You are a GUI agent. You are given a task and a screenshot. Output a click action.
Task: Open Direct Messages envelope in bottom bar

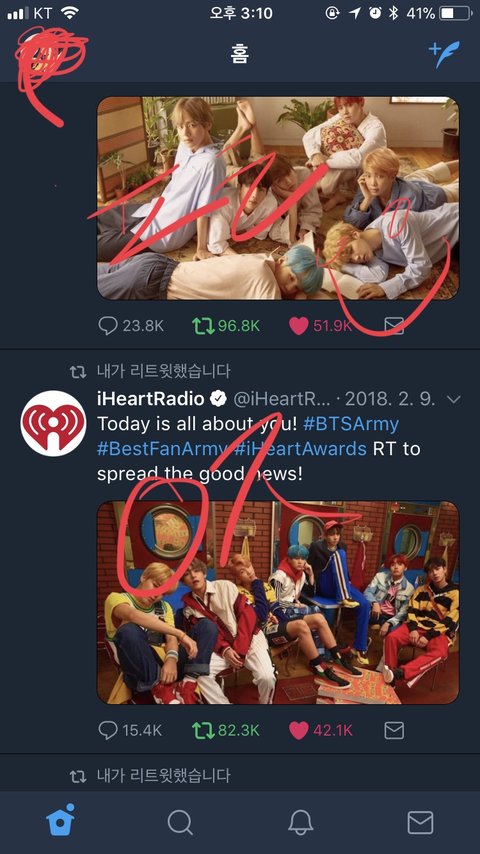[420, 822]
